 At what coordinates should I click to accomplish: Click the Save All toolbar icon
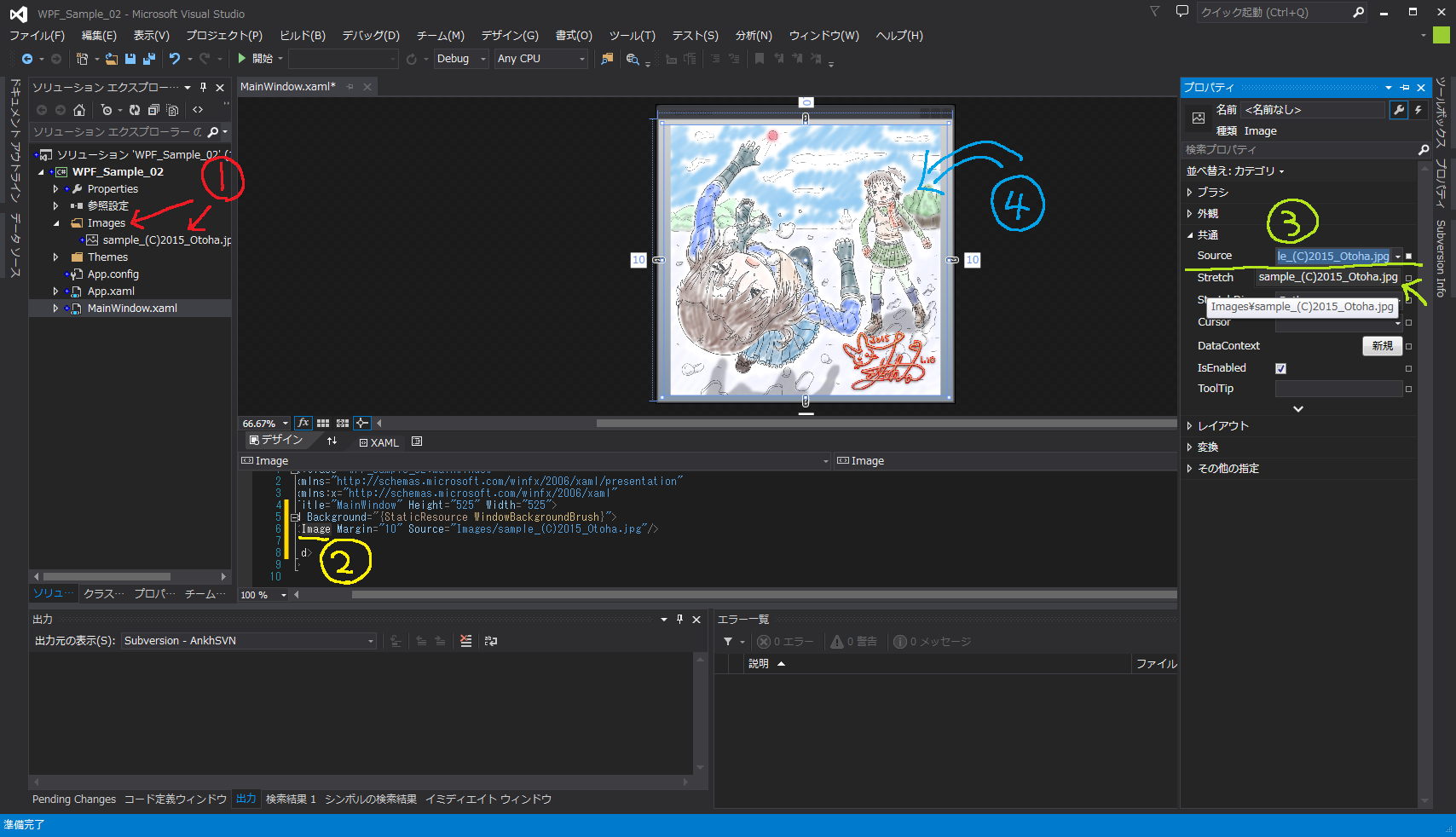click(x=149, y=59)
